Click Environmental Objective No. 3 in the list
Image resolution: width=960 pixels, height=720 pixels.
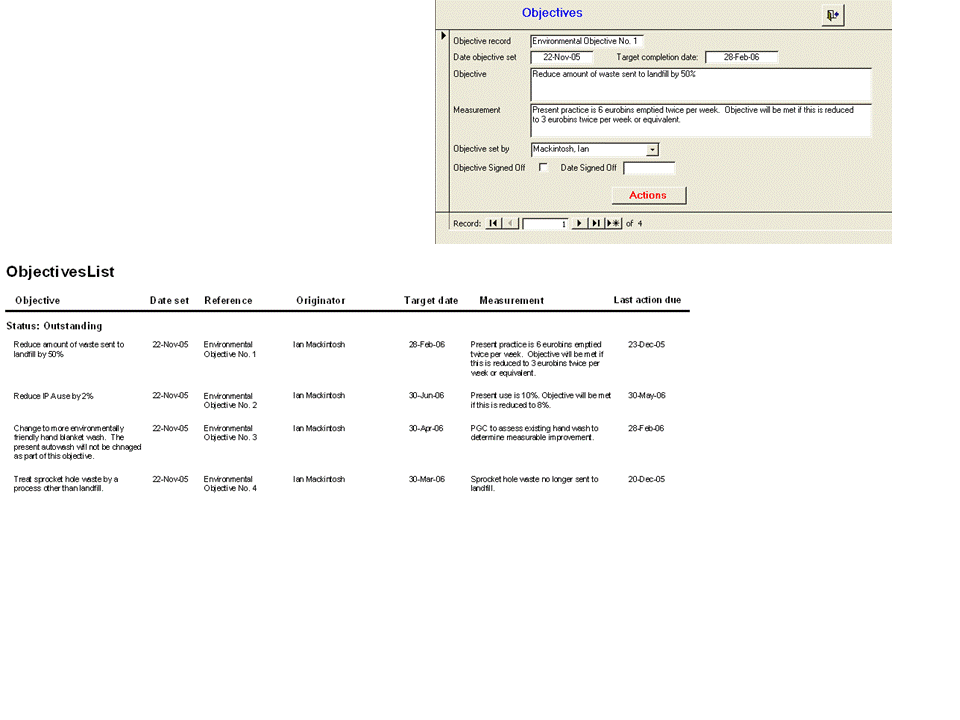(x=230, y=433)
